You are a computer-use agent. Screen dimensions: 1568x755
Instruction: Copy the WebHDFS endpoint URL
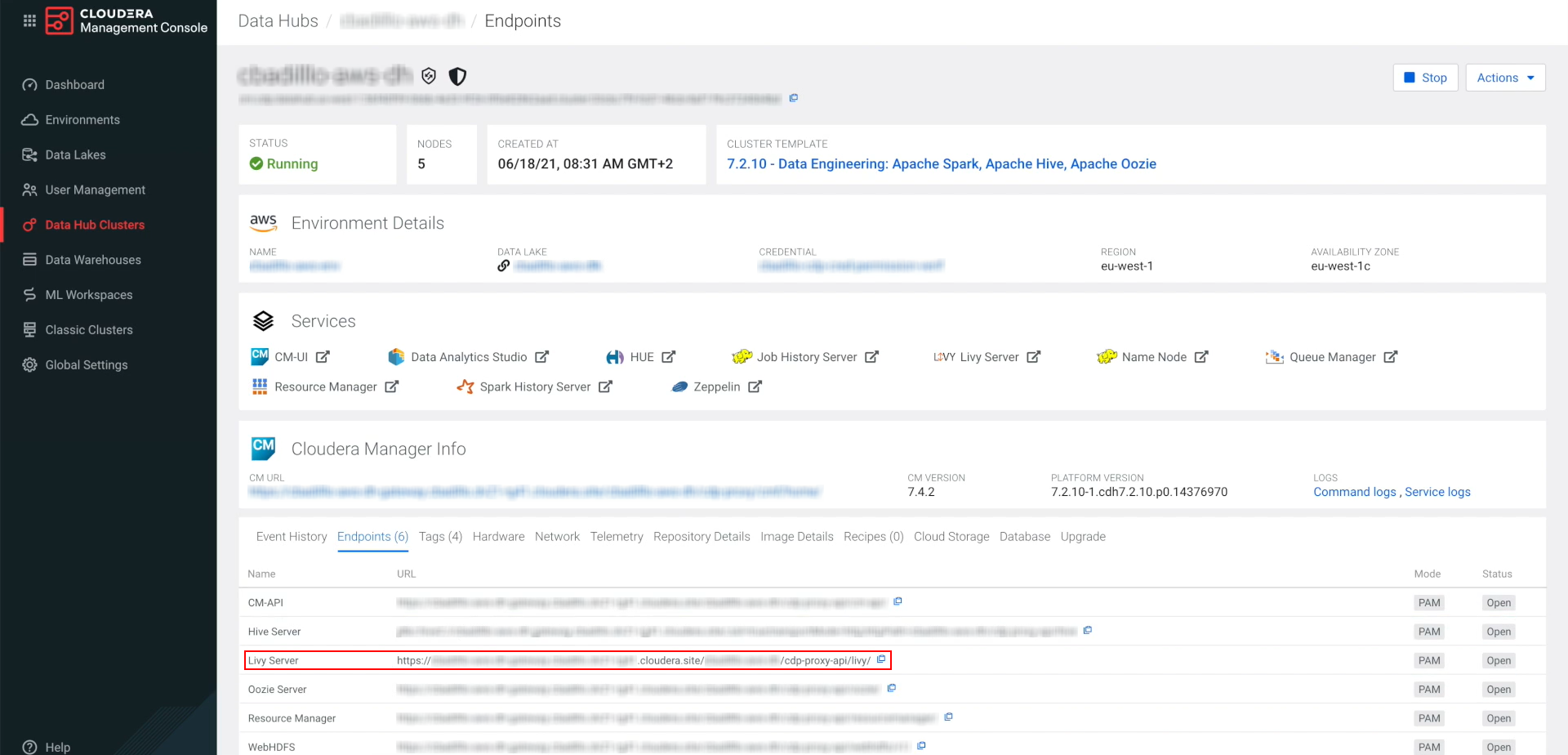coord(922,745)
